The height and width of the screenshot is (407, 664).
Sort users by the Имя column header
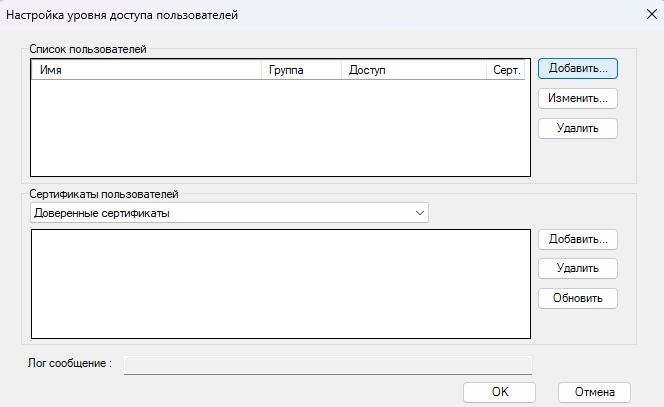click(147, 71)
